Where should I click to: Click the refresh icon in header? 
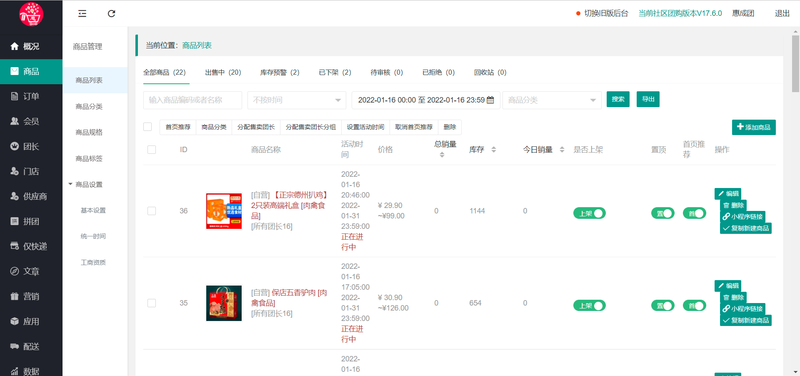(x=111, y=14)
